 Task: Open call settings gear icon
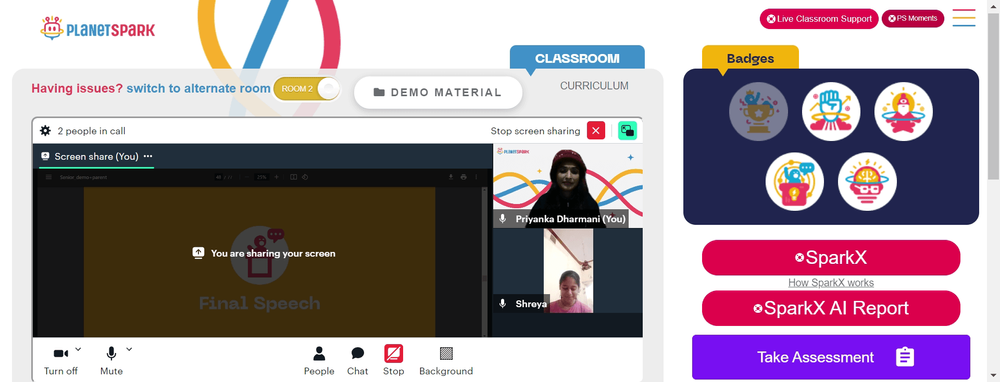[x=45, y=131]
